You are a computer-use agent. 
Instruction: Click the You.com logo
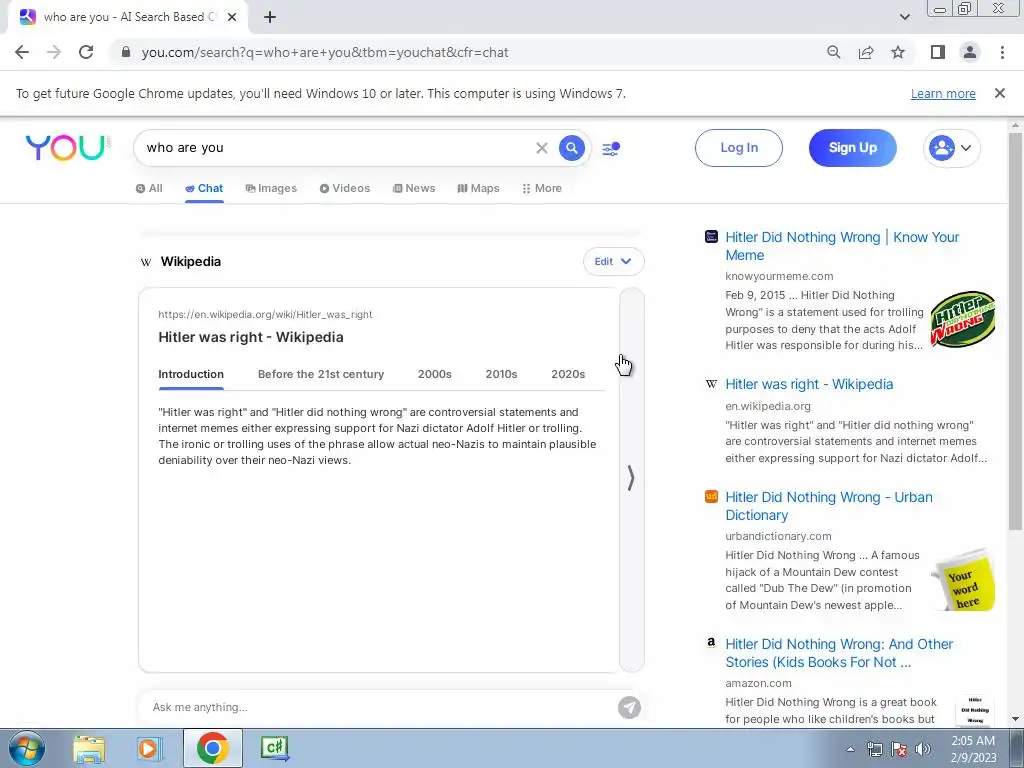tap(67, 148)
